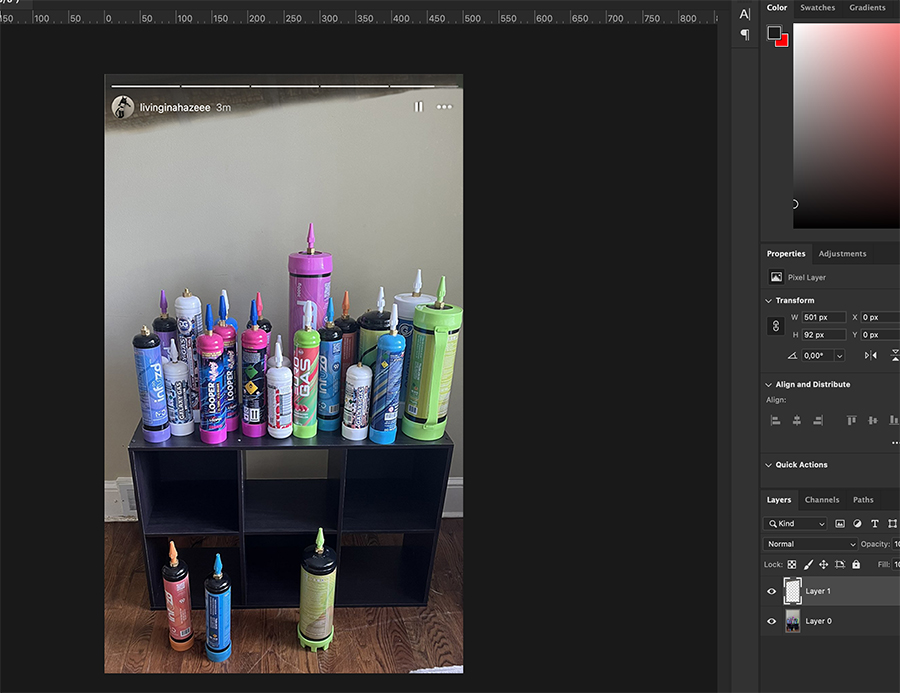Filter layers by adjustment layers

[x=857, y=524]
